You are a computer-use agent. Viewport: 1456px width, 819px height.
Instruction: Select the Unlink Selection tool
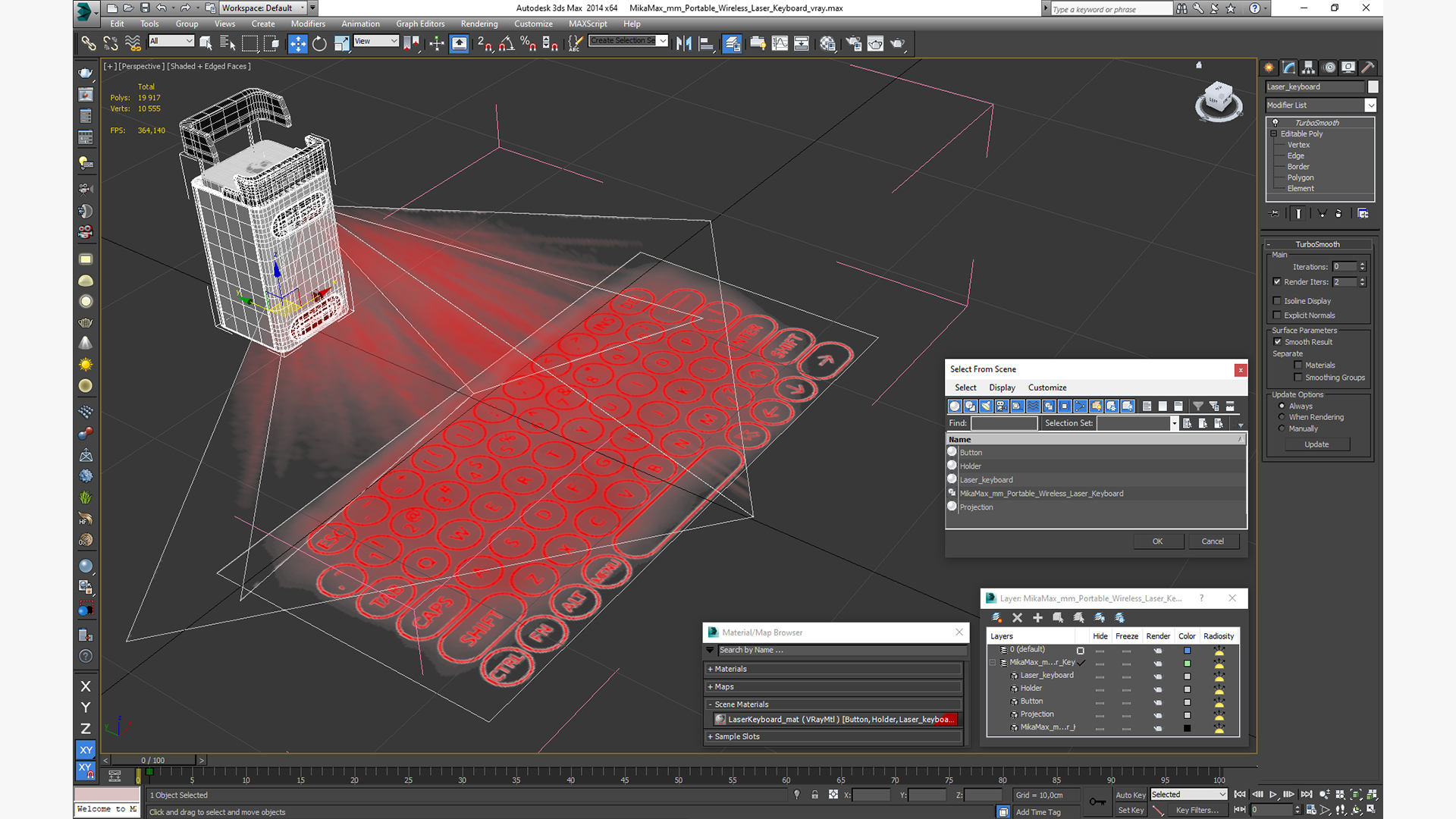pos(111,43)
